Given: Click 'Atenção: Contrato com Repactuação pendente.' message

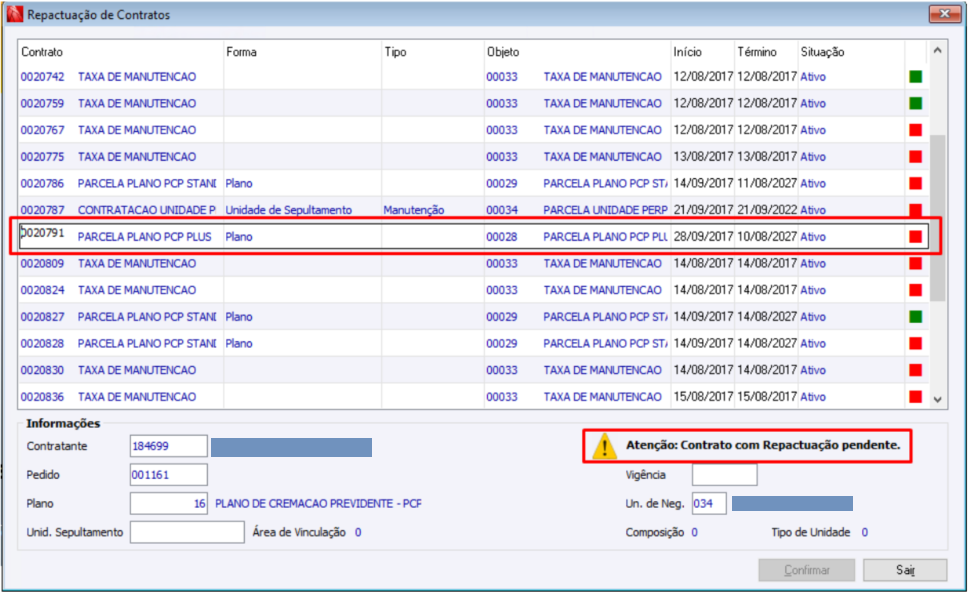Looking at the screenshot, I should [x=763, y=445].
